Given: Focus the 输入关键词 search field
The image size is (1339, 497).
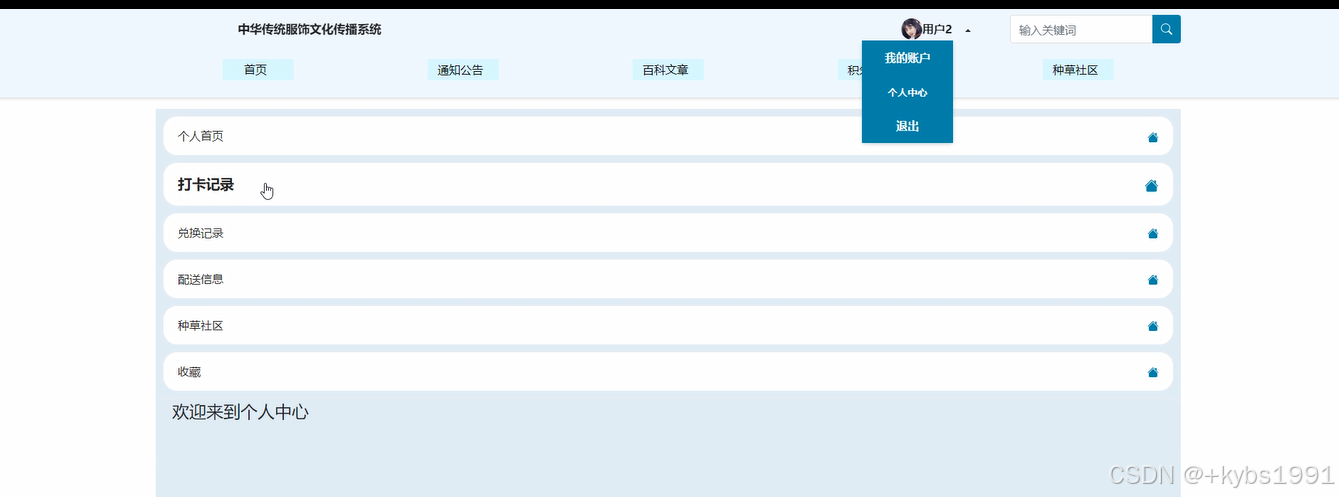Looking at the screenshot, I should pyautogui.click(x=1081, y=29).
